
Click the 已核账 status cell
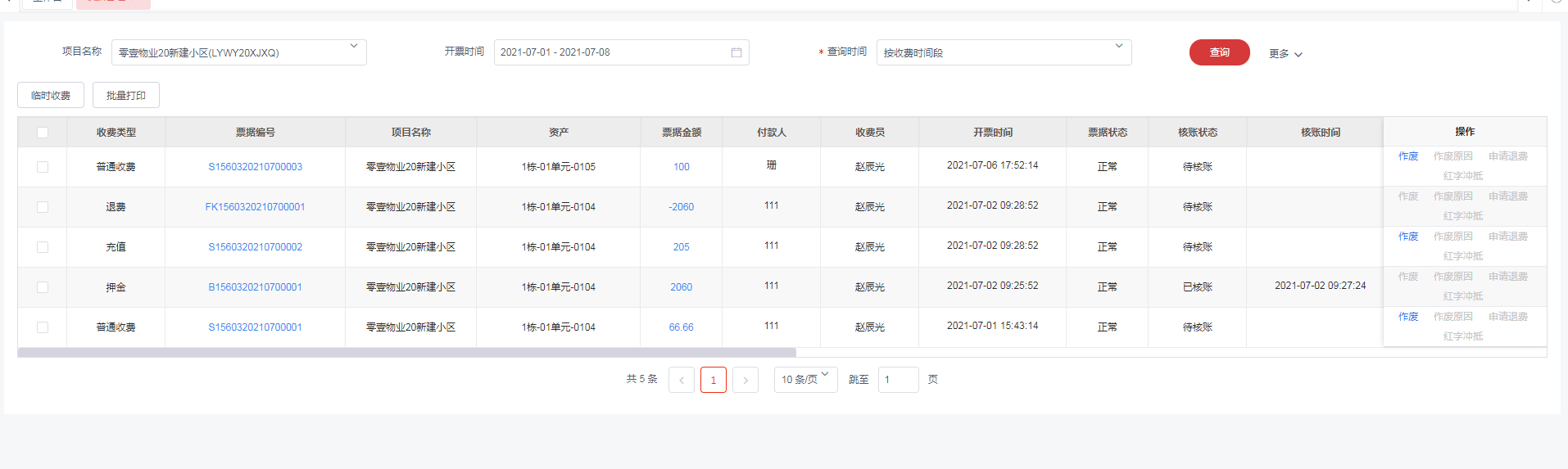1198,287
